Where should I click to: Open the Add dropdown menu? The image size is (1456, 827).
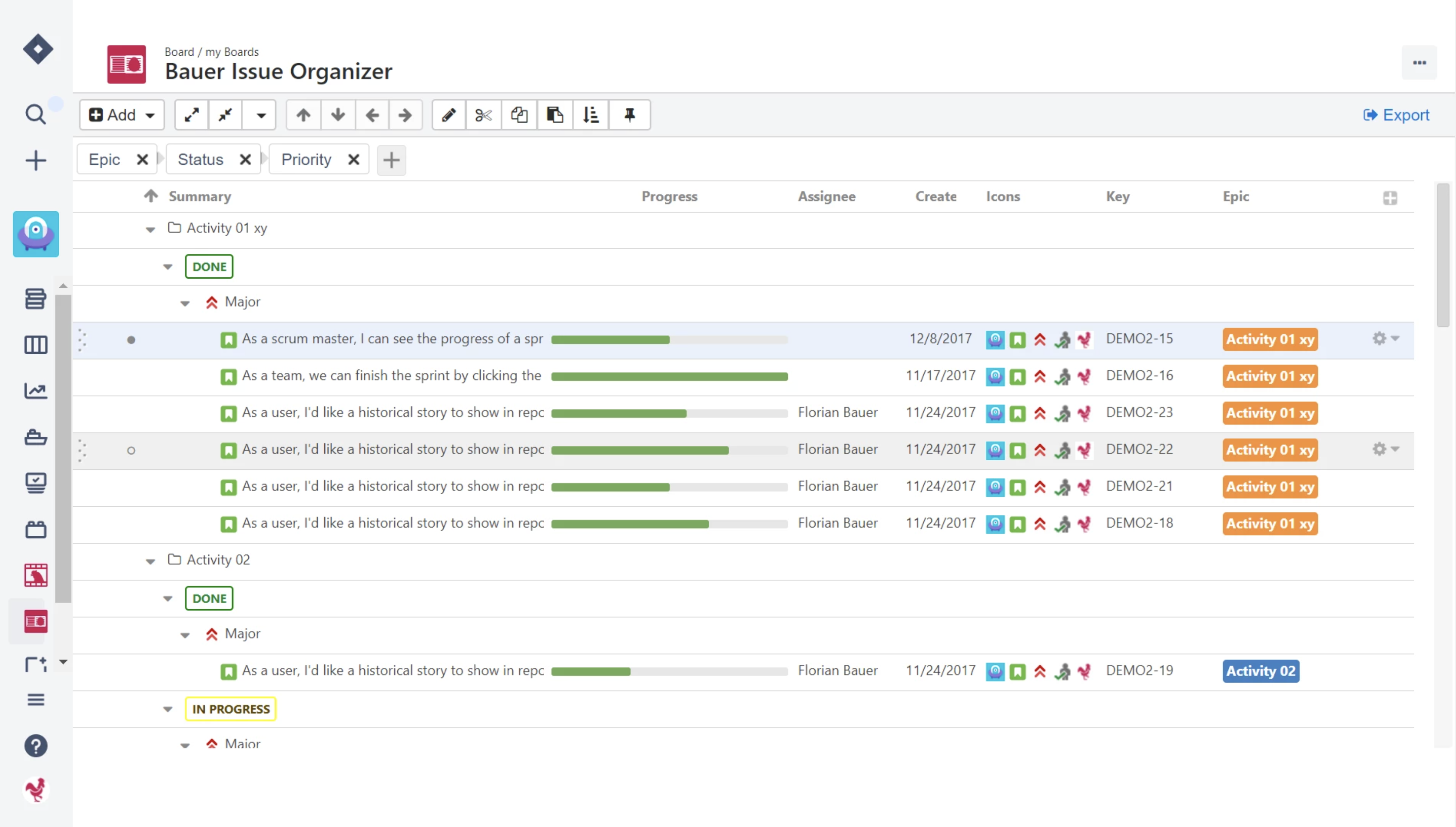pos(122,116)
